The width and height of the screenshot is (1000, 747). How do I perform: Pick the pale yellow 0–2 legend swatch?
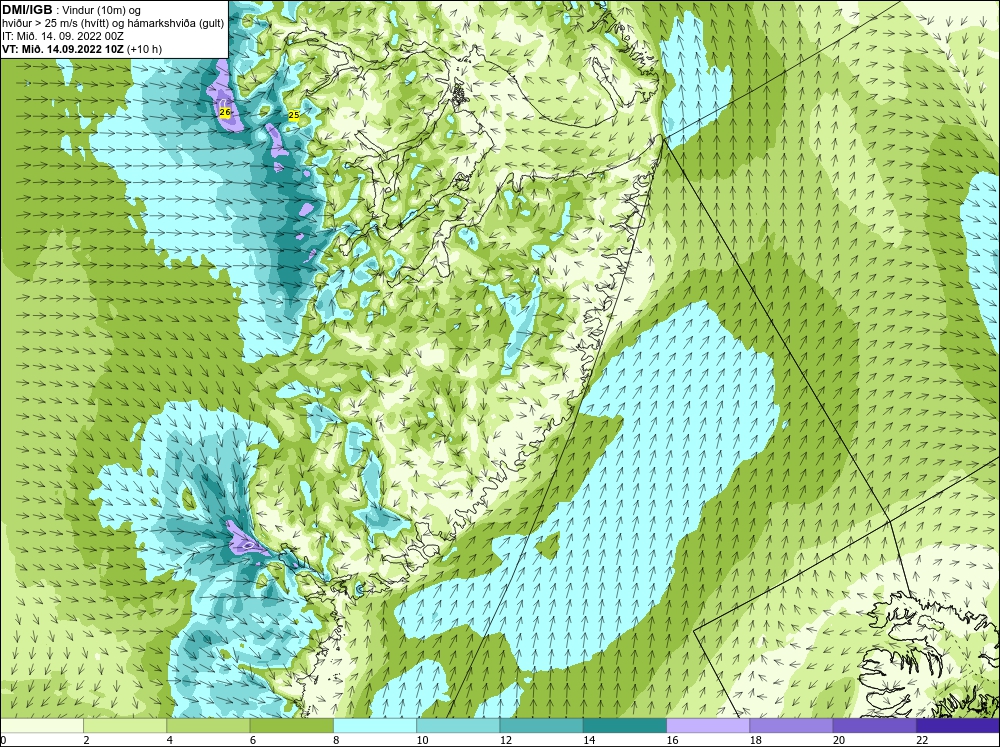tap(41, 725)
